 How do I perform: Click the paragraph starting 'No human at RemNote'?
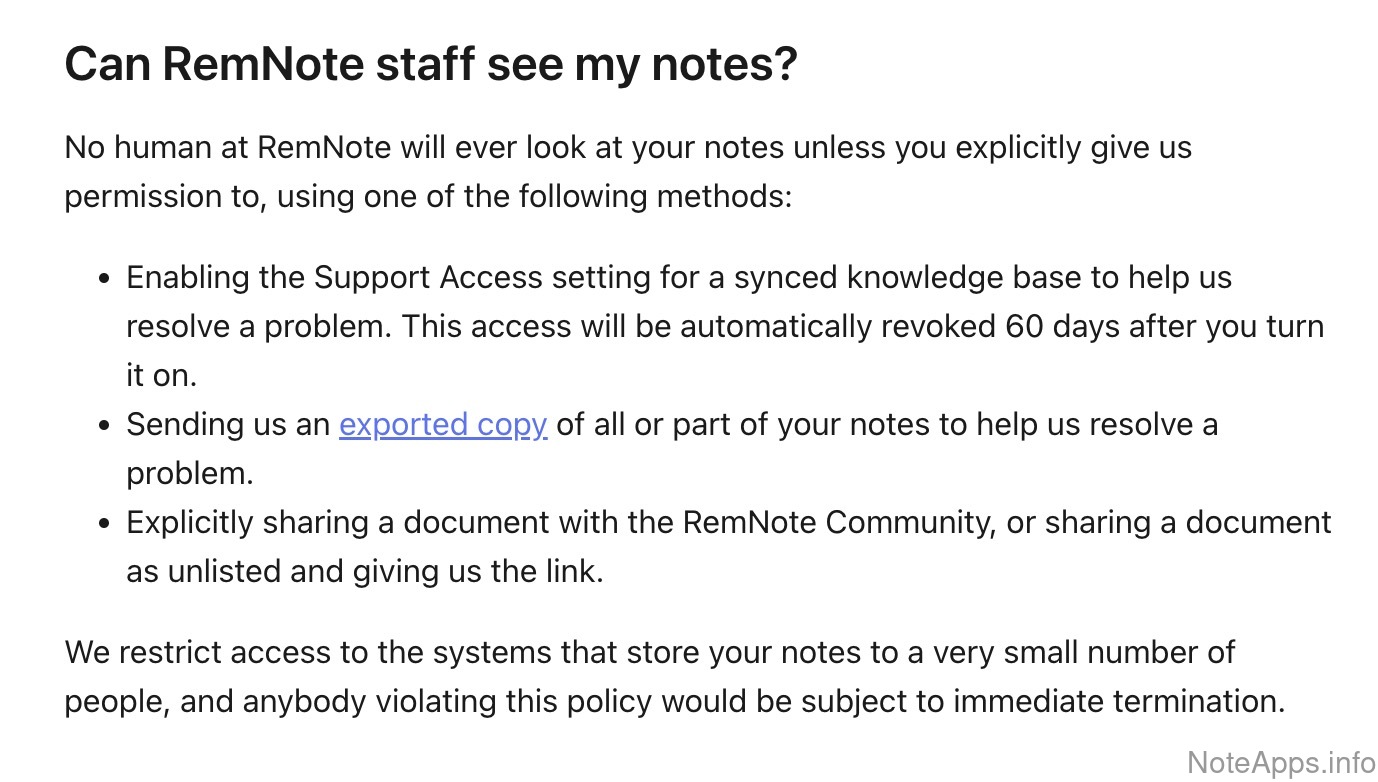(x=628, y=149)
